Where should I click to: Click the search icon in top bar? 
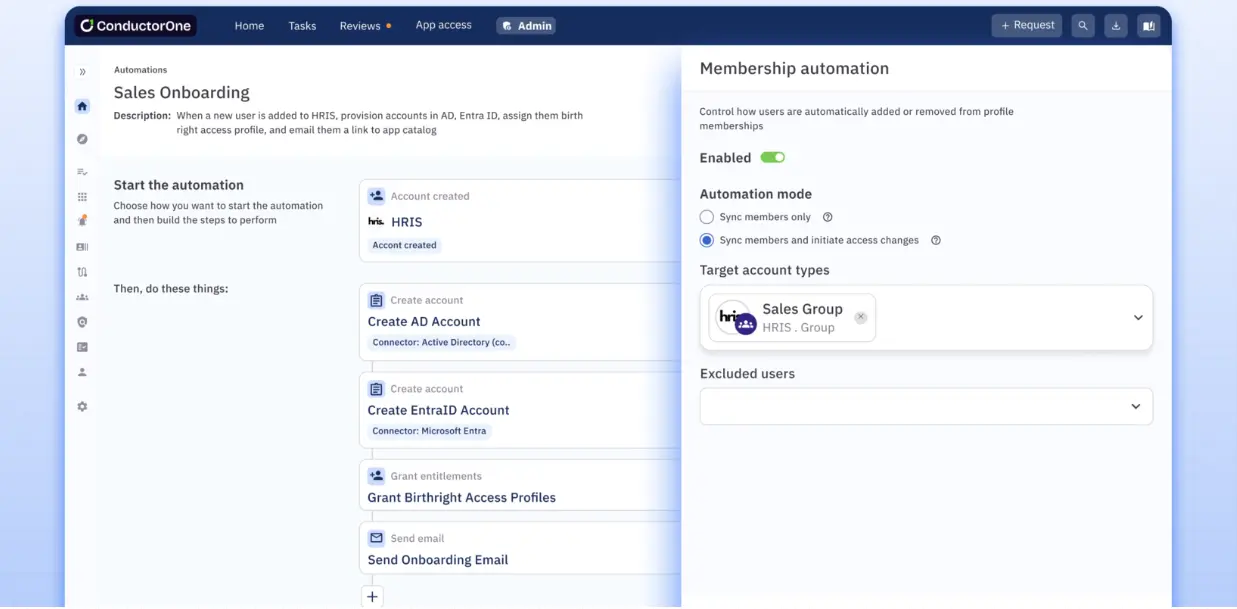tap(1082, 26)
